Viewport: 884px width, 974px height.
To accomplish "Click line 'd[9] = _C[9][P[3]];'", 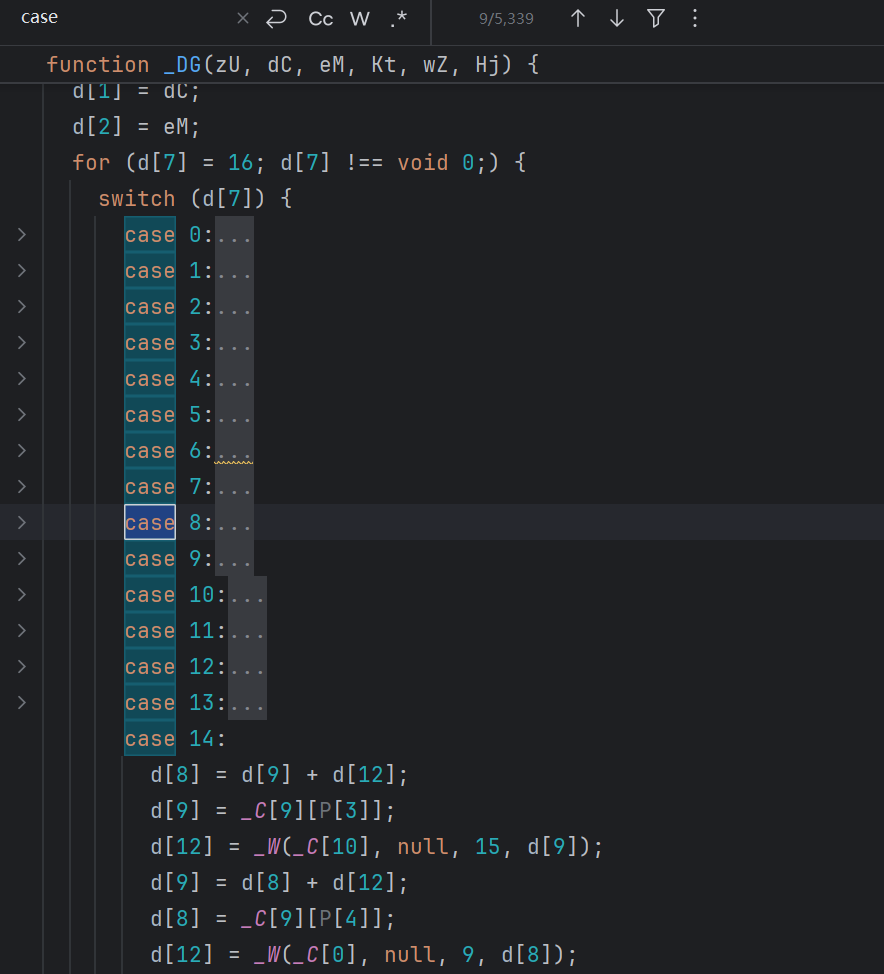I will (x=273, y=811).
